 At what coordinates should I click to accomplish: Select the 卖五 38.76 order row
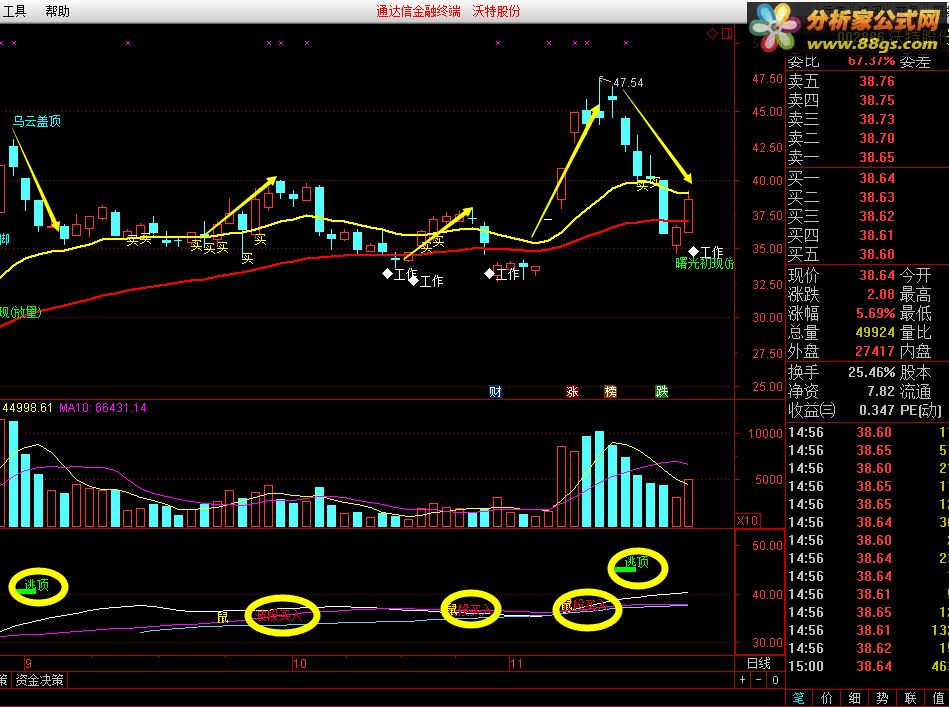click(x=867, y=81)
